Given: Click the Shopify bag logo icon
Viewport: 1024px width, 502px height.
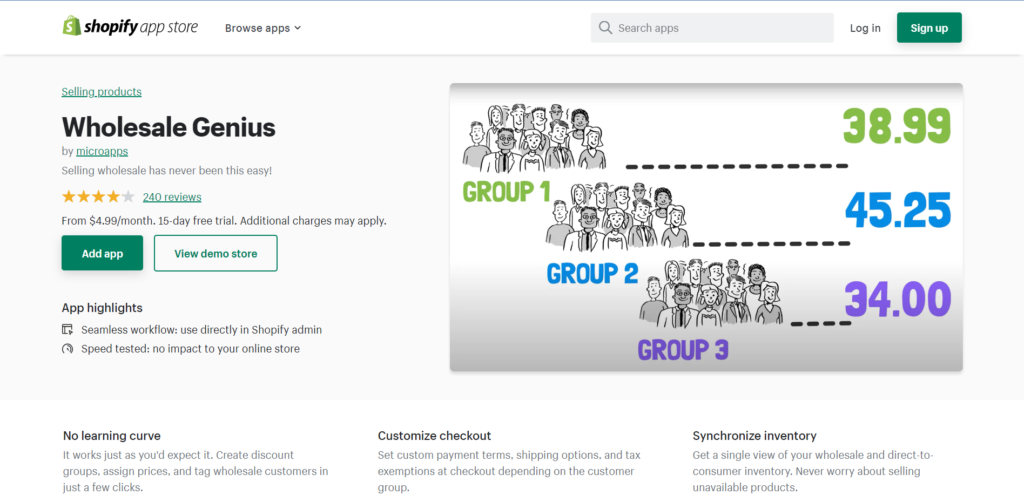Looking at the screenshot, I should pos(72,27).
